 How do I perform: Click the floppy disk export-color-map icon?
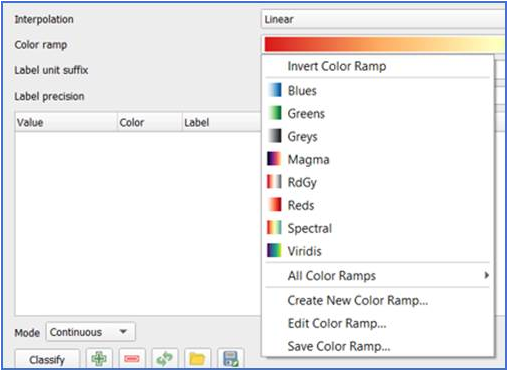230,359
